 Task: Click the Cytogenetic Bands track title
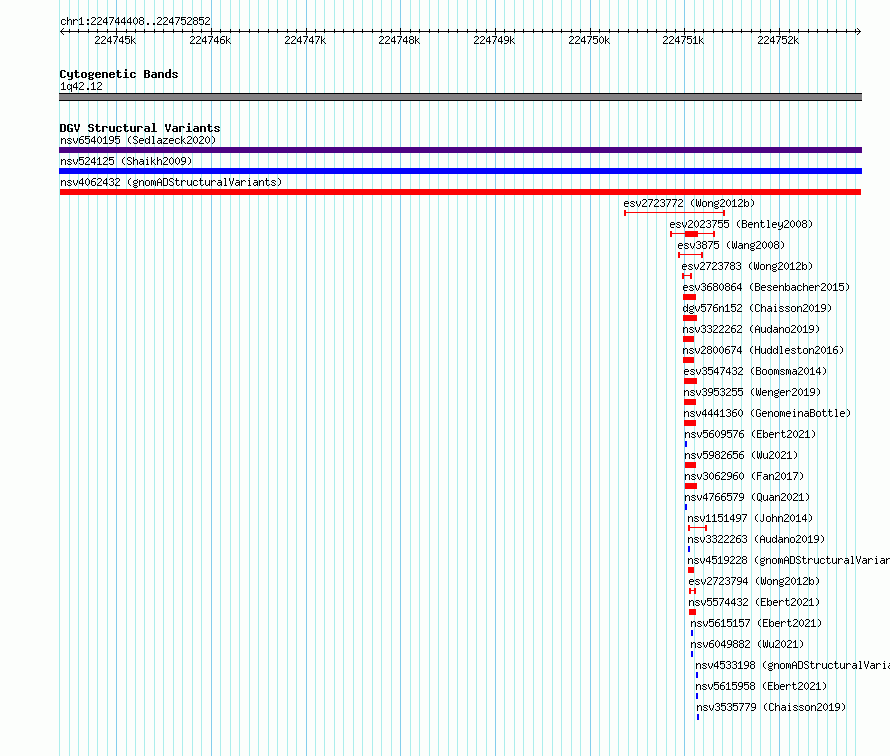click(x=119, y=74)
